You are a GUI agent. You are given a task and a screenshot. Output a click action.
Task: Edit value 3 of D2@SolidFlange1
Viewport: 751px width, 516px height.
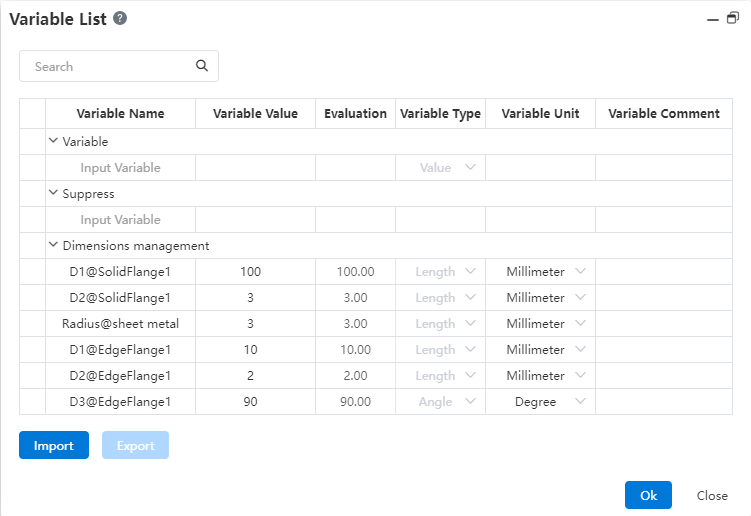pyautogui.click(x=255, y=298)
